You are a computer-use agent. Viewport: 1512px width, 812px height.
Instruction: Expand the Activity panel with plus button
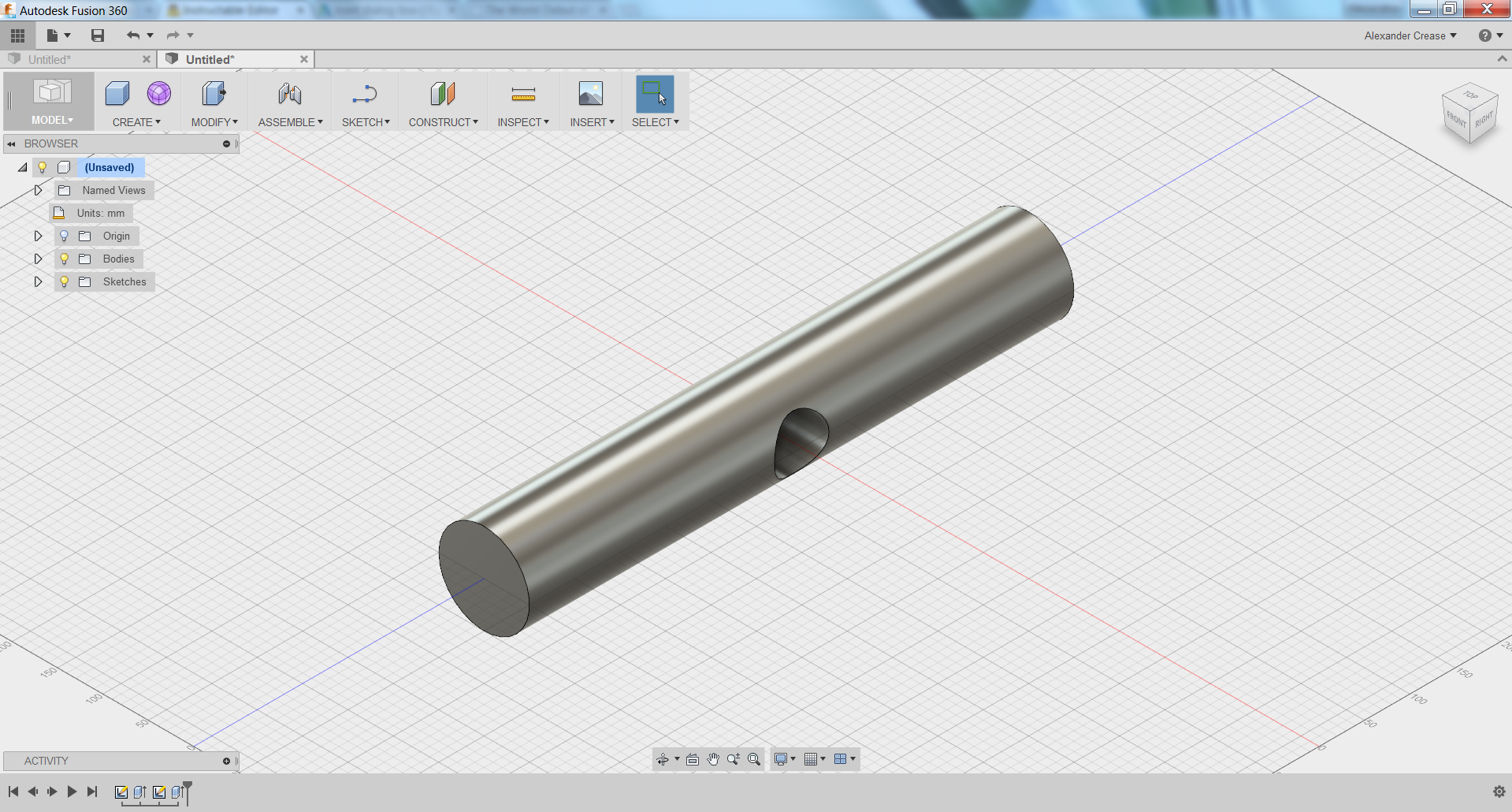point(226,761)
